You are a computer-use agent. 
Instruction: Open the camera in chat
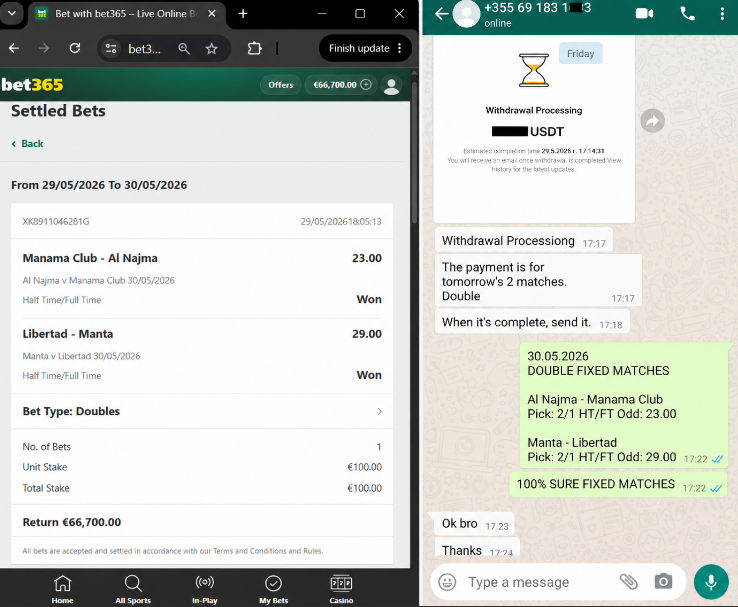click(663, 582)
